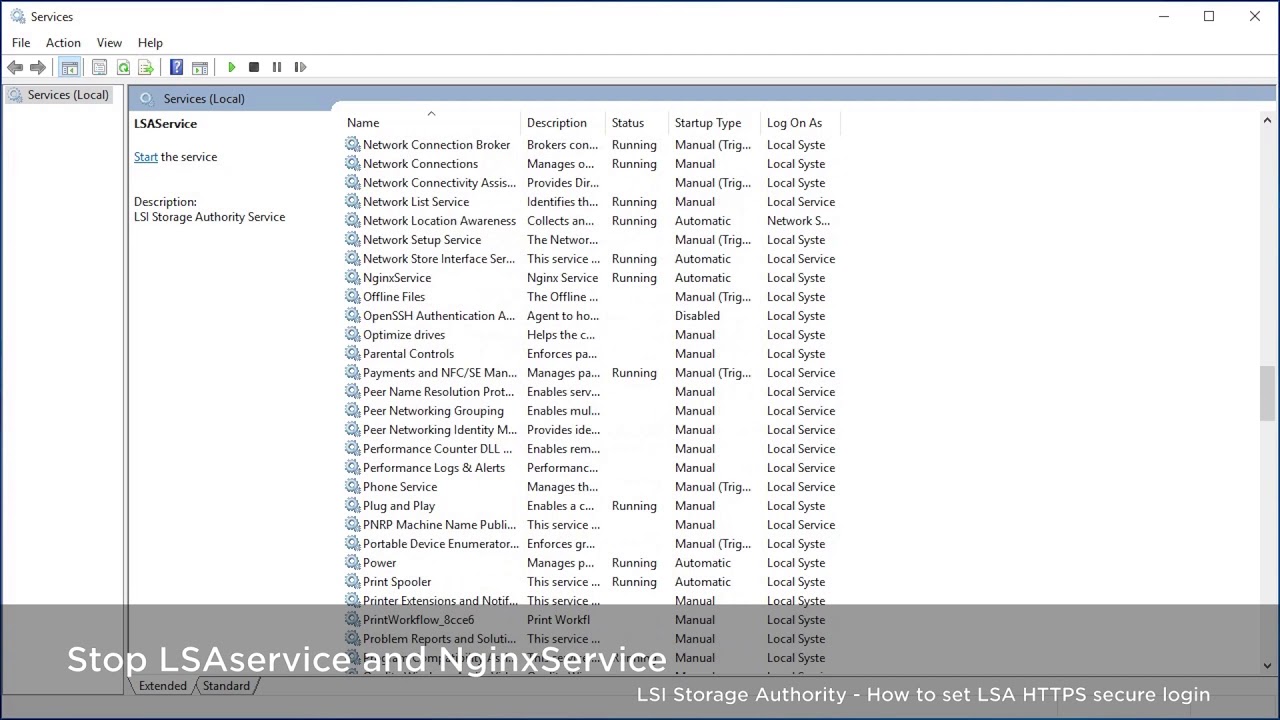Click the gear icon of Power row

(x=352, y=563)
